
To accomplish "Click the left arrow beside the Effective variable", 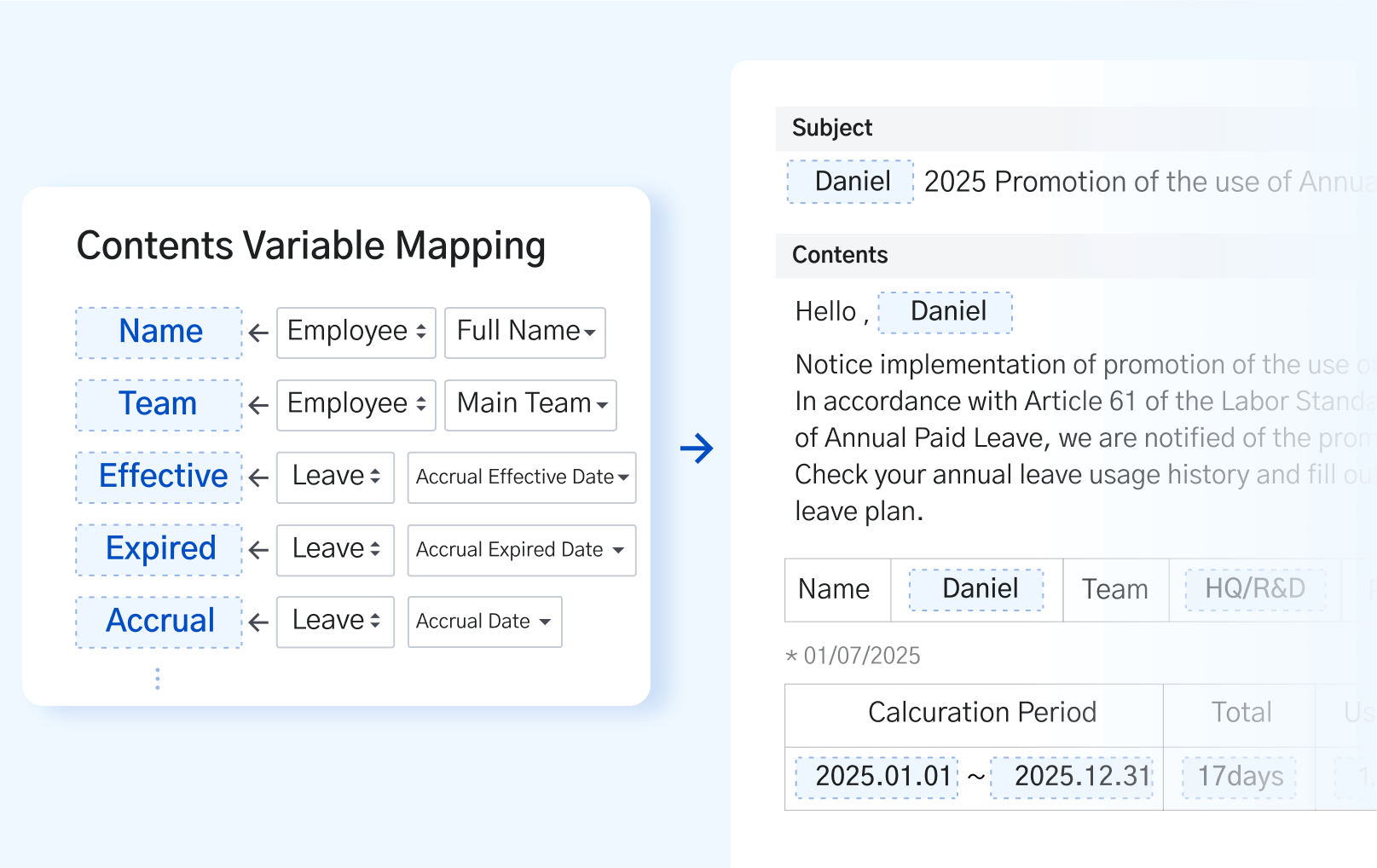I will [x=258, y=478].
